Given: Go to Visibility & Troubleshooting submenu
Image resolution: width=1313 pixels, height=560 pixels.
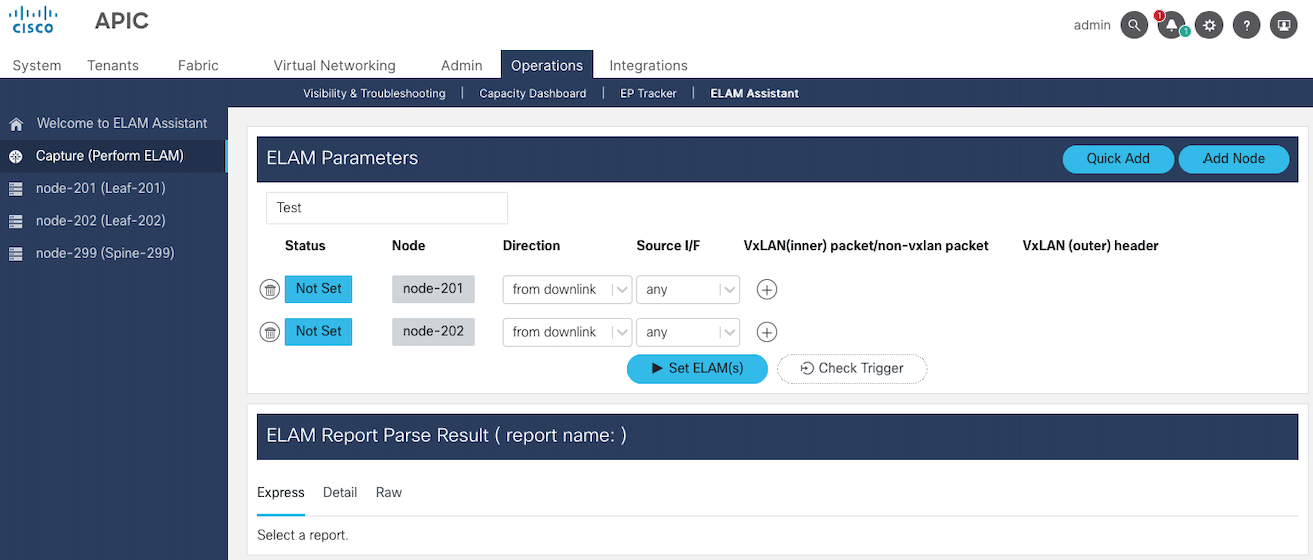Looking at the screenshot, I should [374, 93].
